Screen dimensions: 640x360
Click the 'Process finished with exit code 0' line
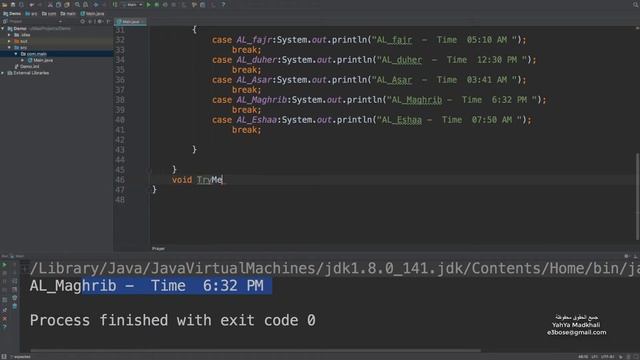tap(173, 320)
